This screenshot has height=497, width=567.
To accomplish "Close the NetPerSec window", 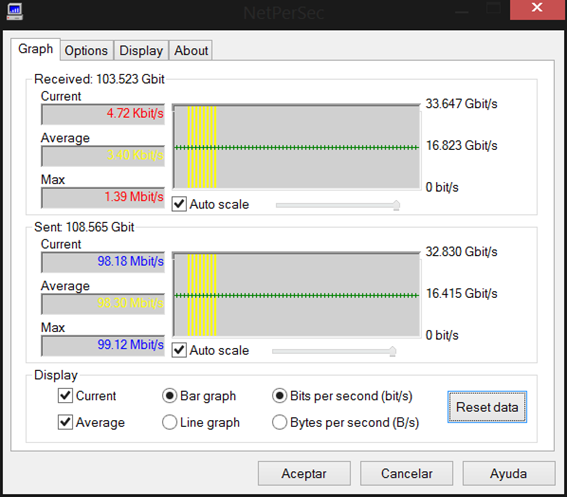I will coord(538,9).
